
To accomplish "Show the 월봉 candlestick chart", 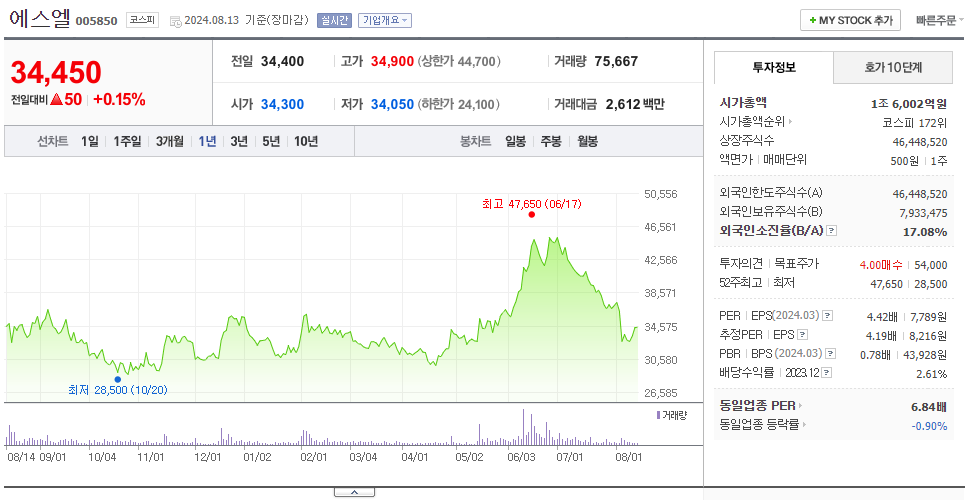I will coord(588,141).
